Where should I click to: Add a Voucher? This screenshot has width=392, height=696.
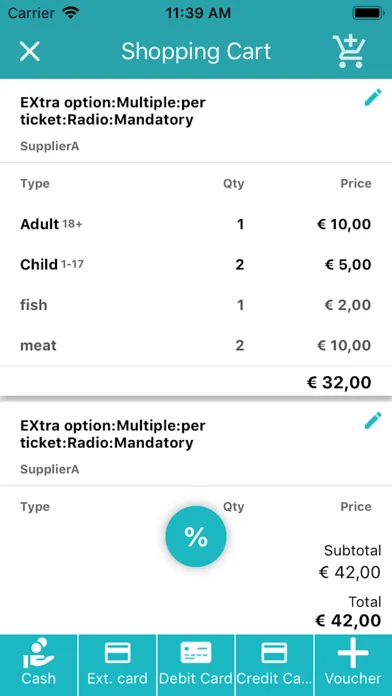[353, 665]
